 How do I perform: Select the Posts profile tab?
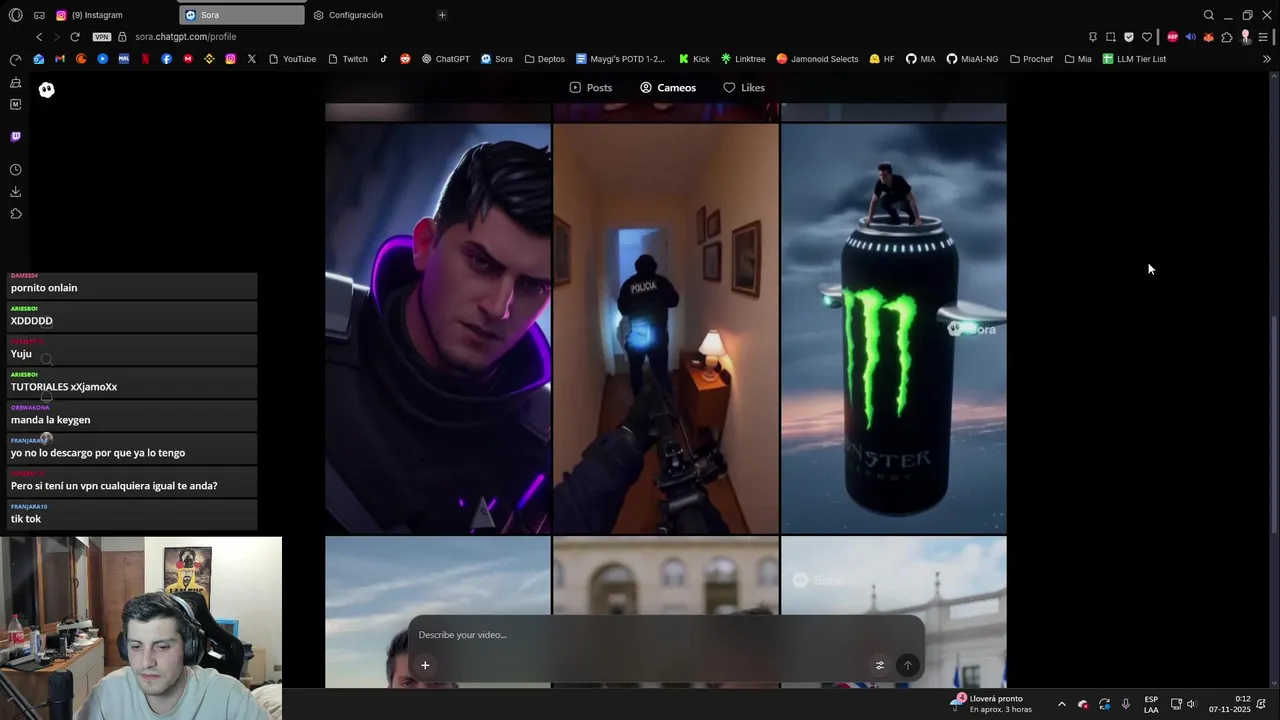[x=590, y=88]
